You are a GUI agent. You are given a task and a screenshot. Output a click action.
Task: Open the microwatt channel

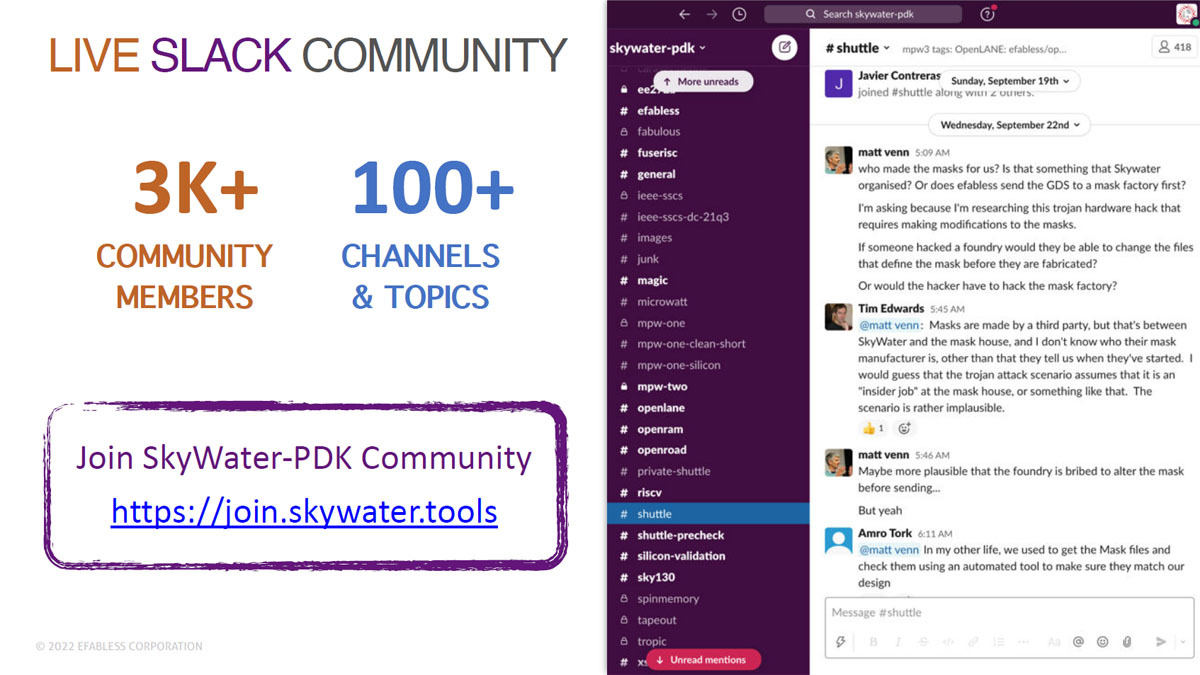coord(662,302)
